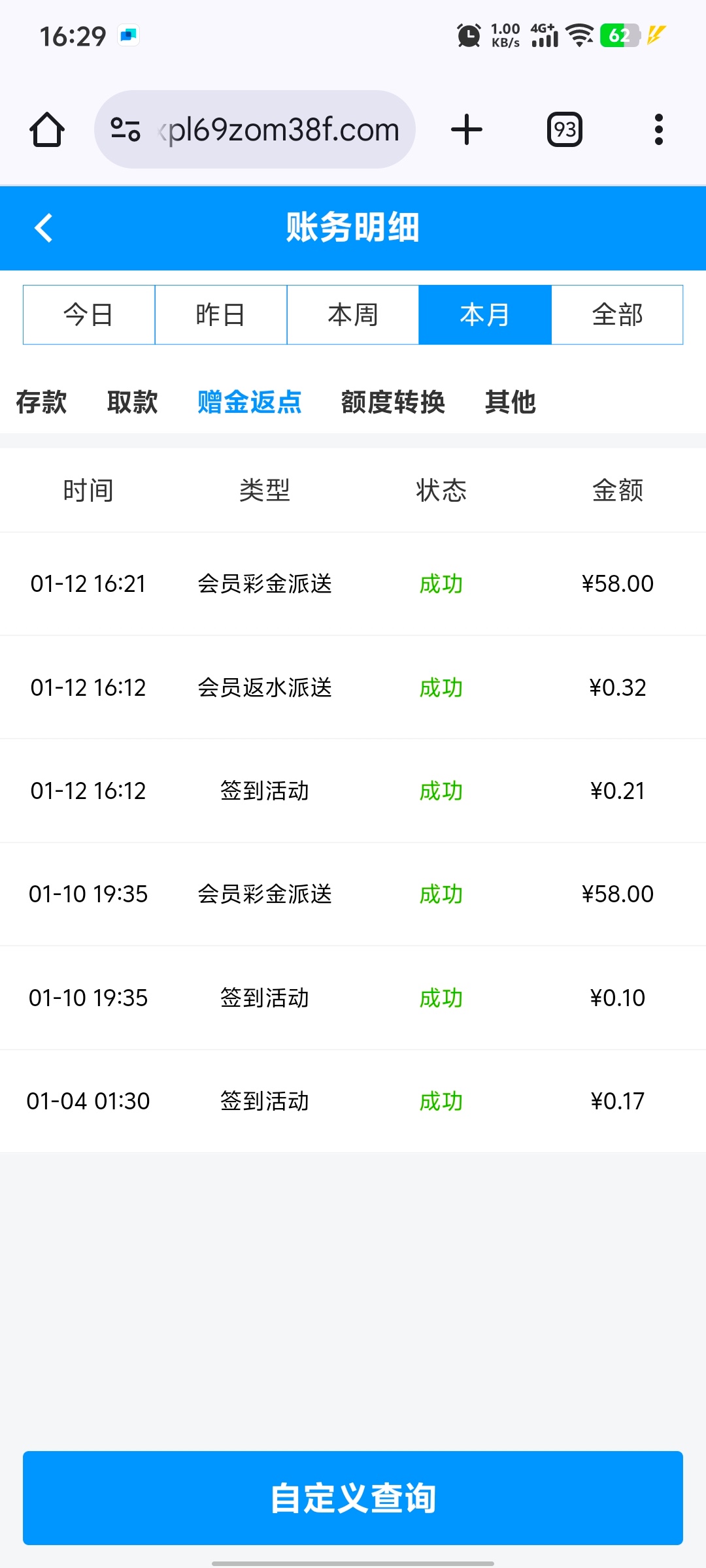Image resolution: width=706 pixels, height=1568 pixels.
Task: Open the tab switcher showing 93 tabs
Action: tap(565, 129)
